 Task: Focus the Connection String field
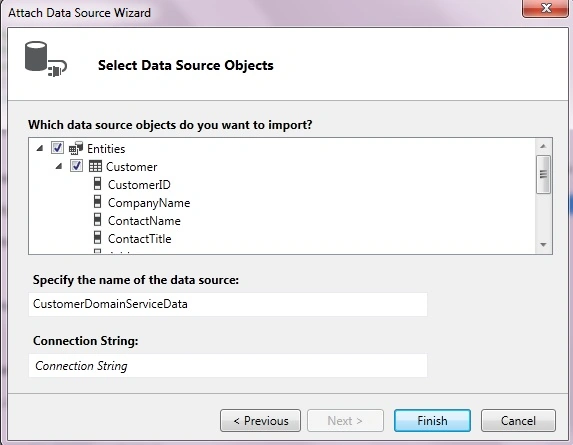[228, 365]
